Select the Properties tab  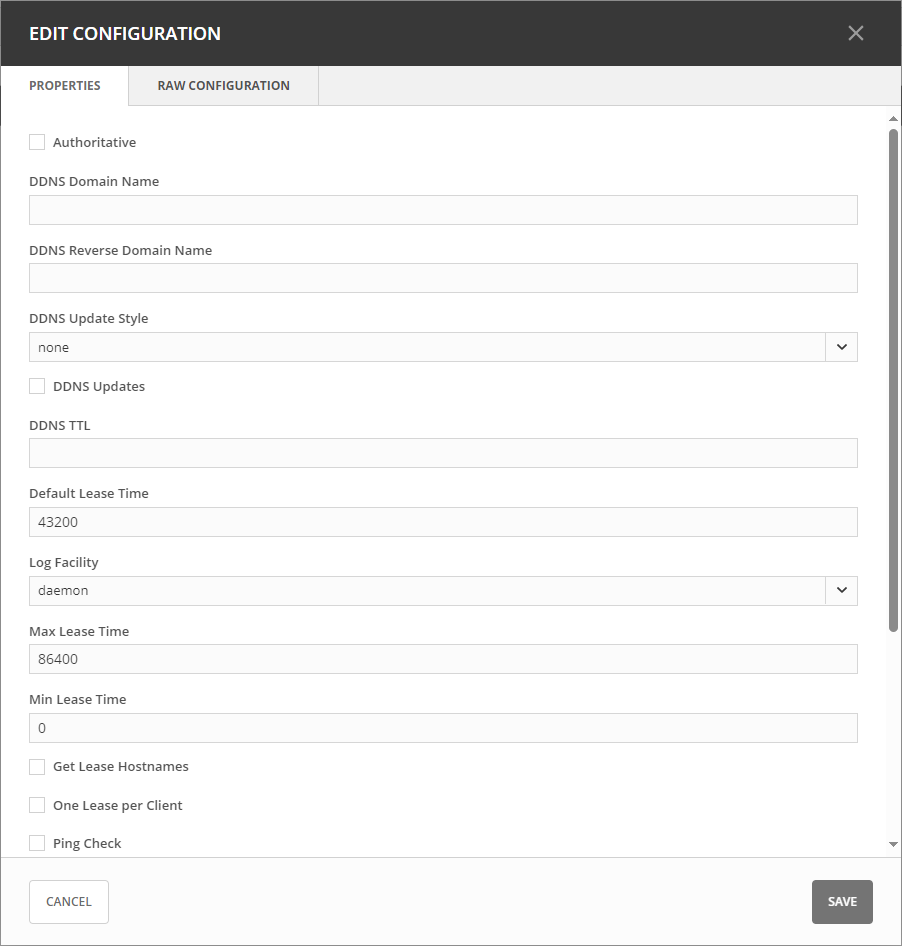coord(65,86)
